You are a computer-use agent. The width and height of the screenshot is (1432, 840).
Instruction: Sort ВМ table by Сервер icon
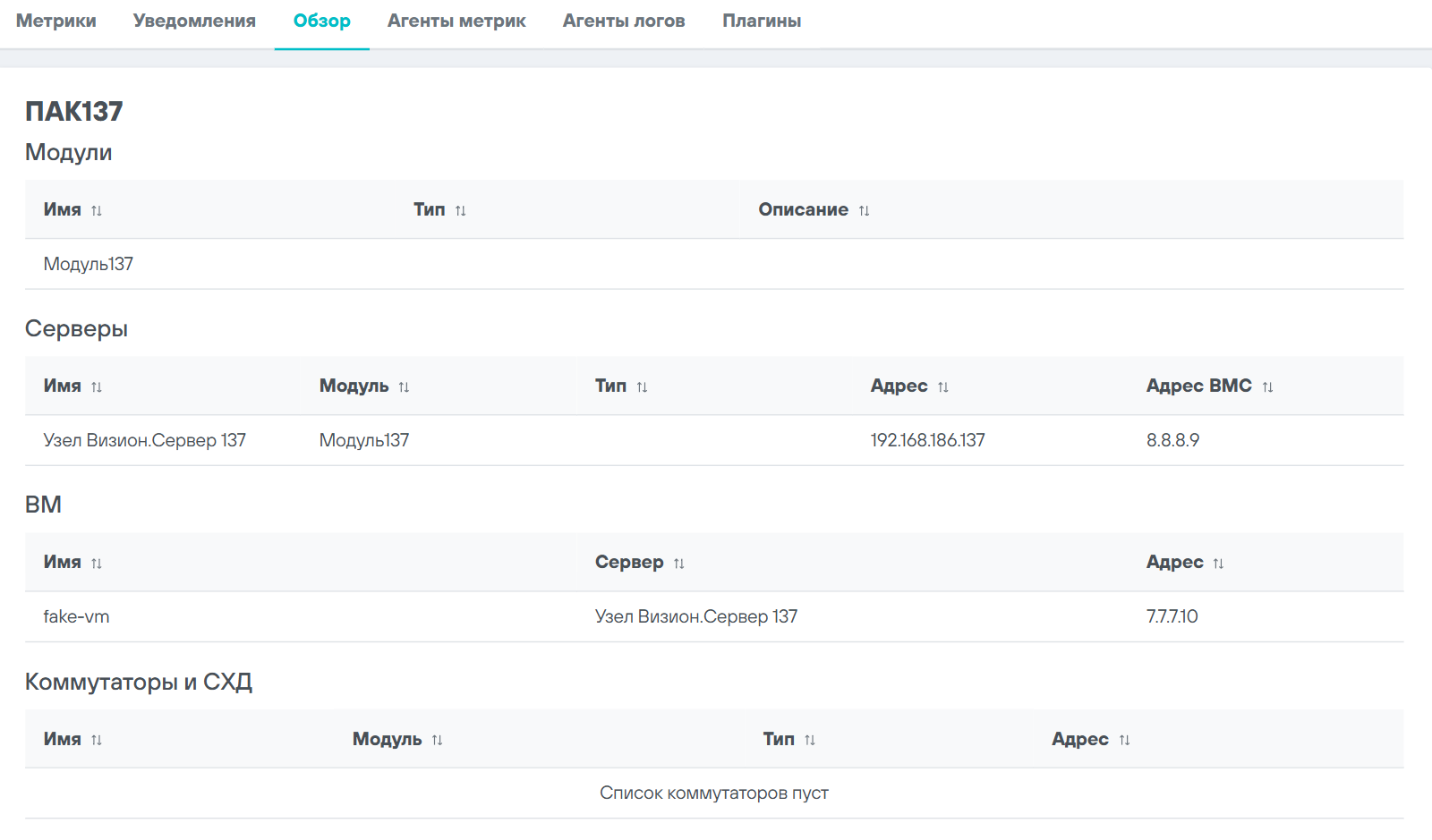[678, 564]
